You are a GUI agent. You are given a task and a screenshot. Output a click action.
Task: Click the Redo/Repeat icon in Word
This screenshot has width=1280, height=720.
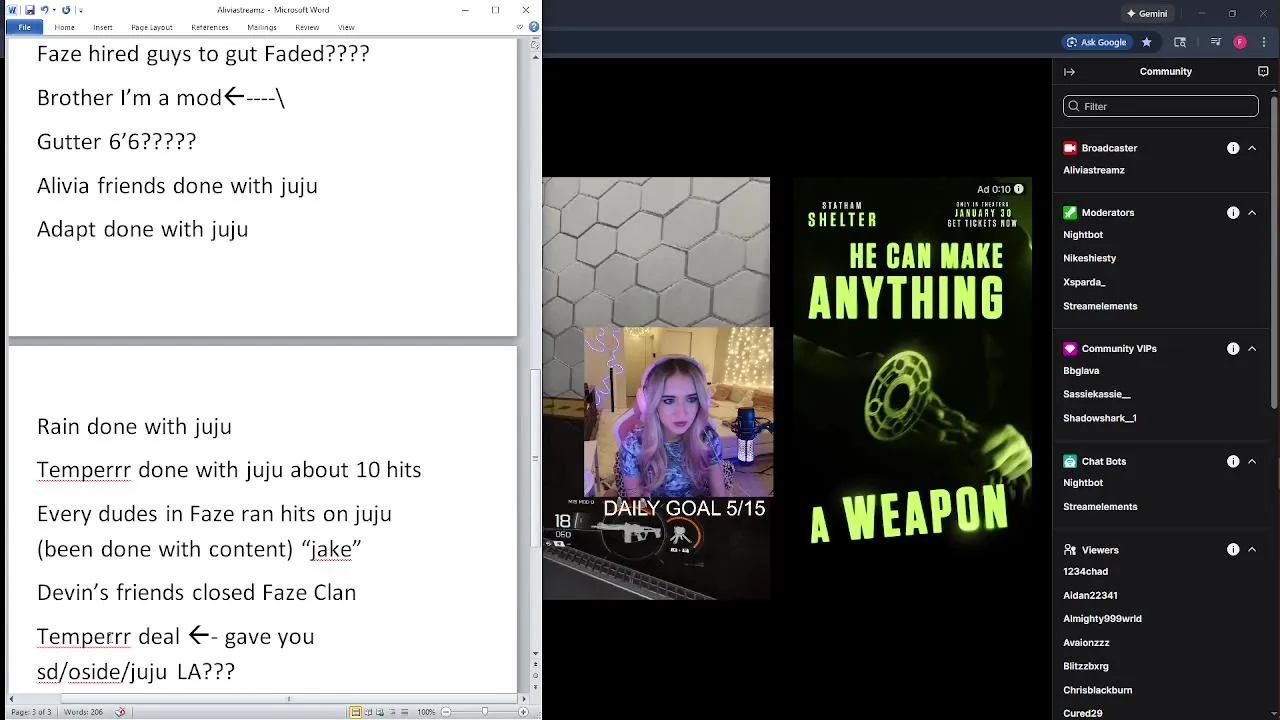(66, 10)
